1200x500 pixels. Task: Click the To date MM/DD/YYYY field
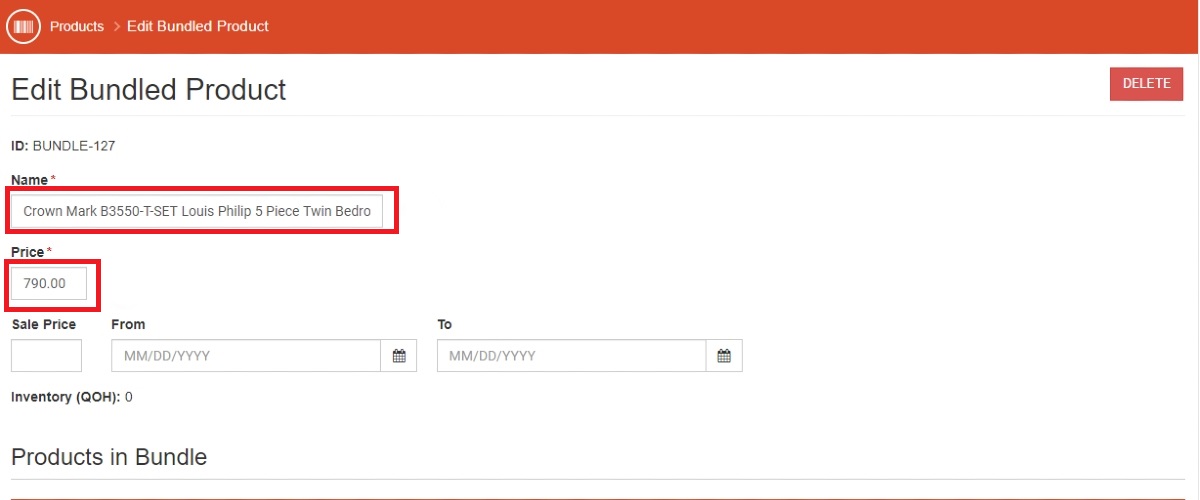[571, 356]
